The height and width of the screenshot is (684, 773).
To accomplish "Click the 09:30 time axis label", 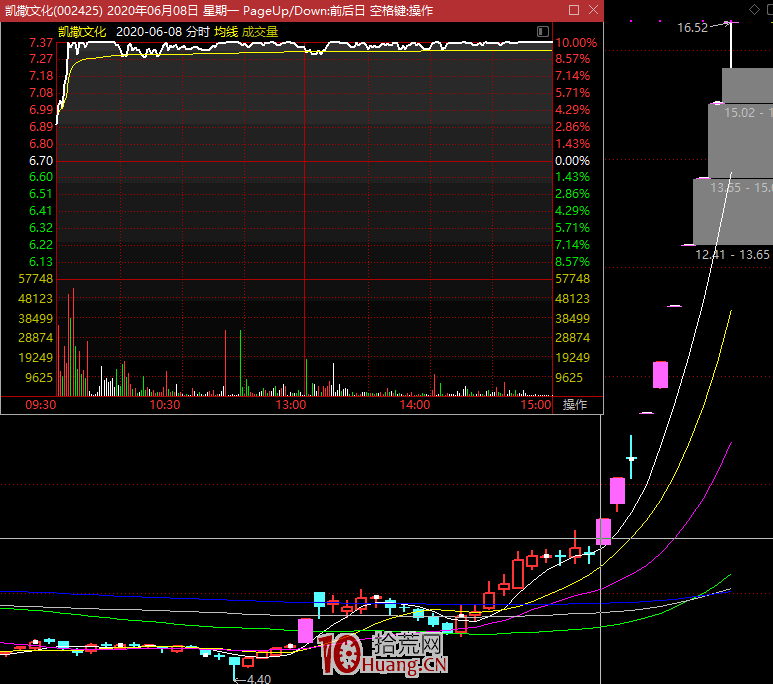I will [40, 405].
